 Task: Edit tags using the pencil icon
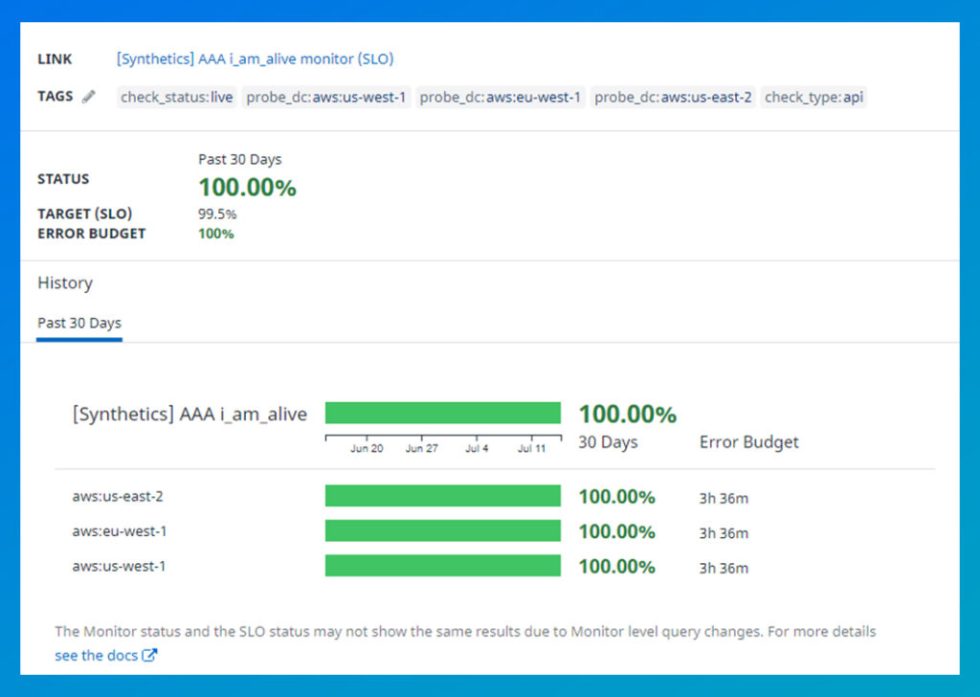[90, 96]
